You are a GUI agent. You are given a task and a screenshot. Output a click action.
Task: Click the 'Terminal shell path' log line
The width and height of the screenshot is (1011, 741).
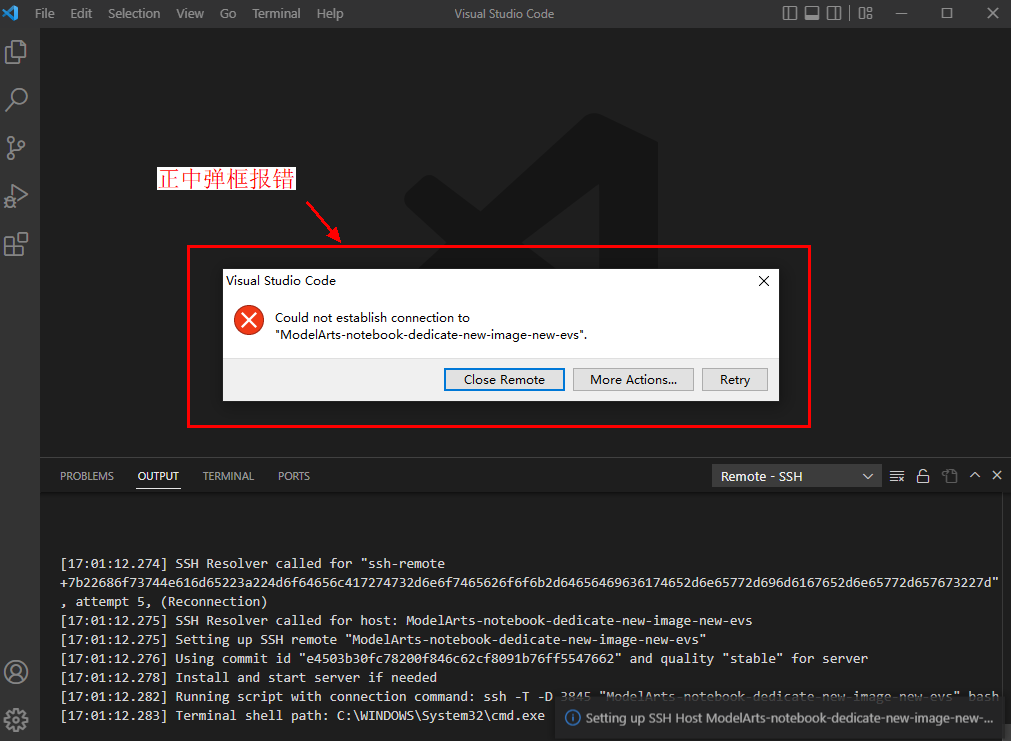click(302, 716)
